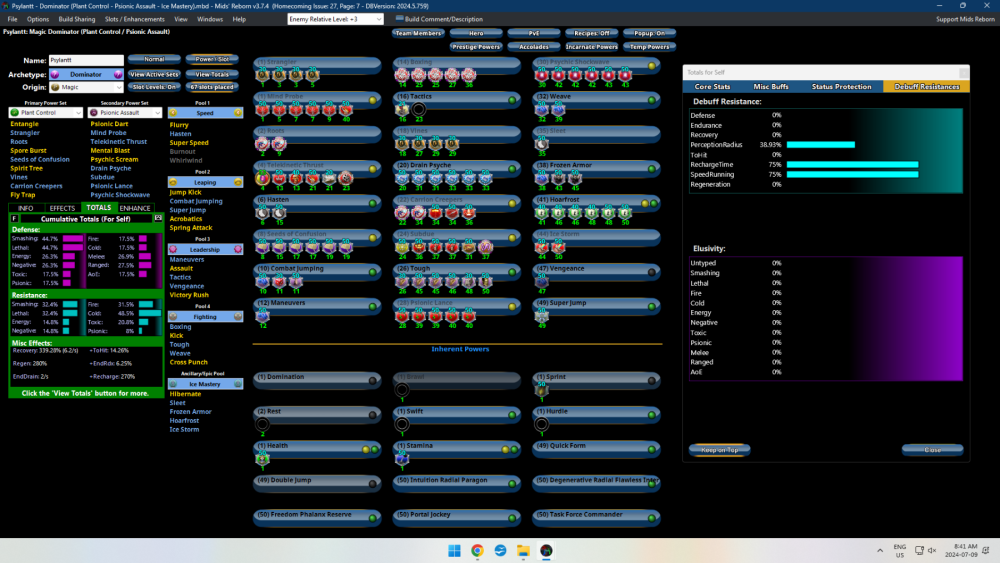Click the first enhancement slot under Telekinetic Thrust

(x=263, y=178)
